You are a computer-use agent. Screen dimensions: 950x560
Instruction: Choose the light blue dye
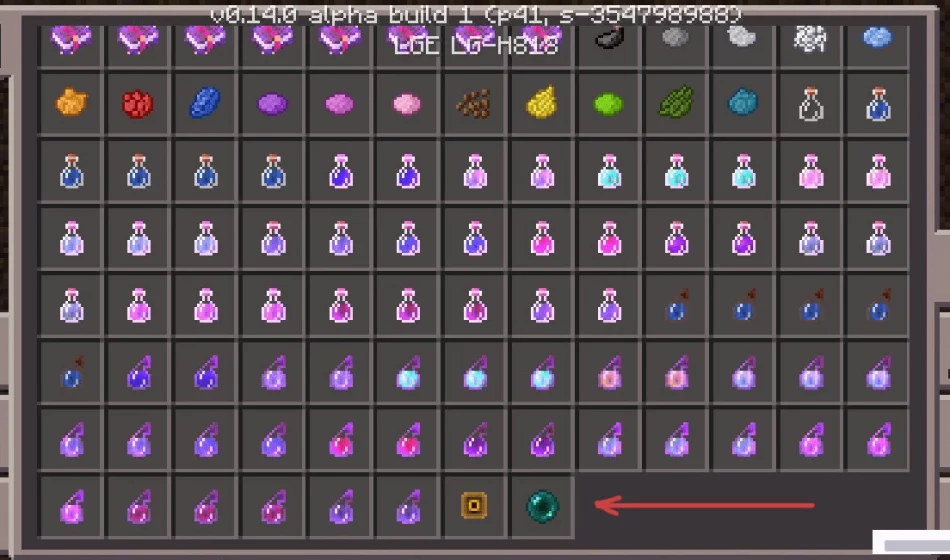(877, 37)
